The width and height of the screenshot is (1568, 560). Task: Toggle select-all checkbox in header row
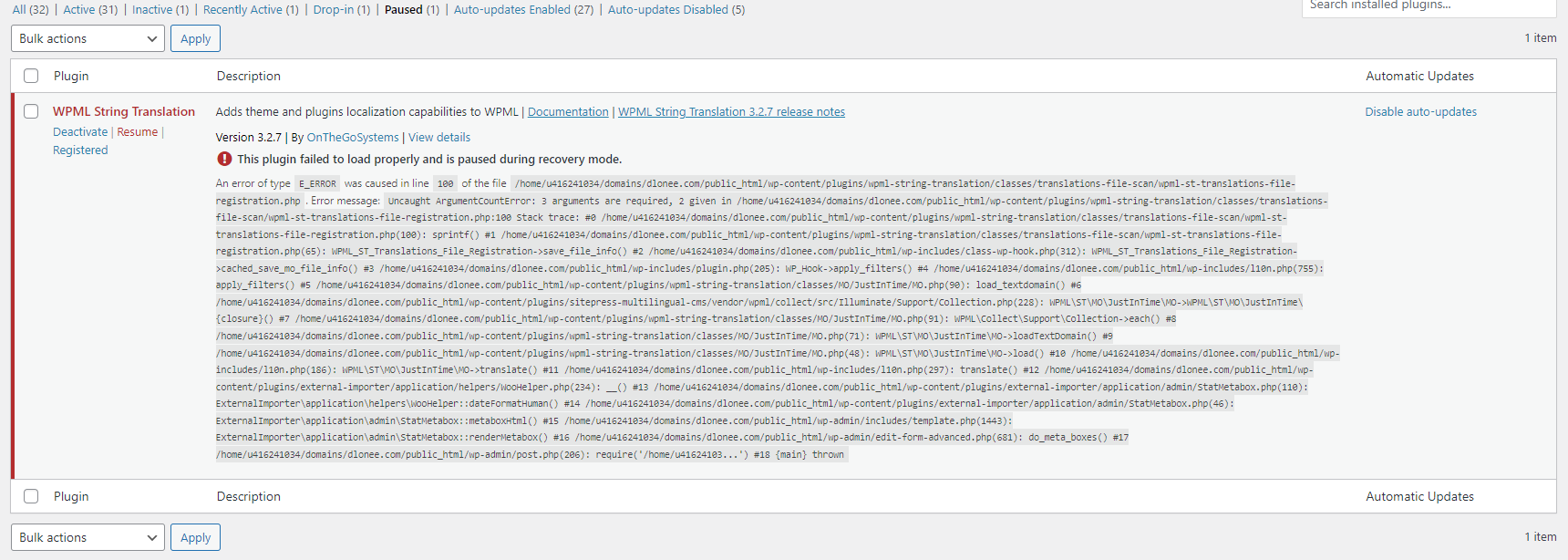pos(31,76)
